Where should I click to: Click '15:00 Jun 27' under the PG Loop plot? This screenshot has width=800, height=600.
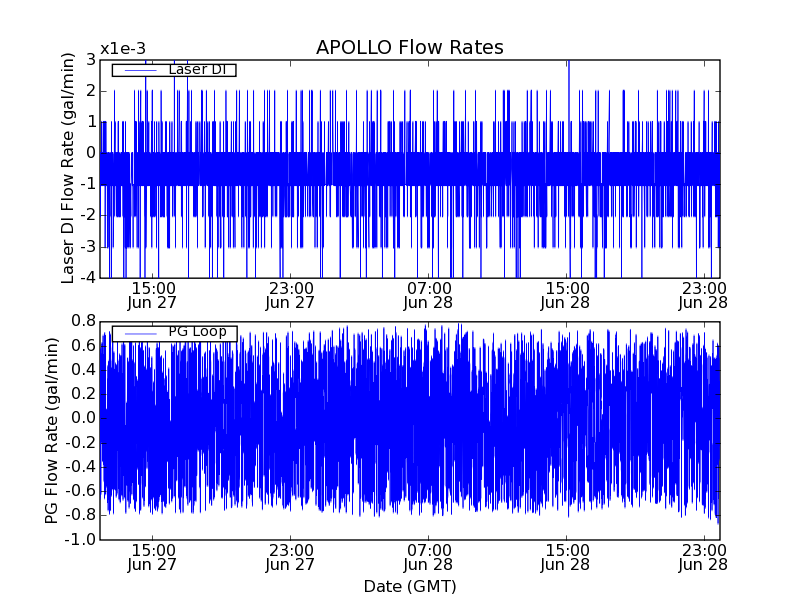click(152, 558)
